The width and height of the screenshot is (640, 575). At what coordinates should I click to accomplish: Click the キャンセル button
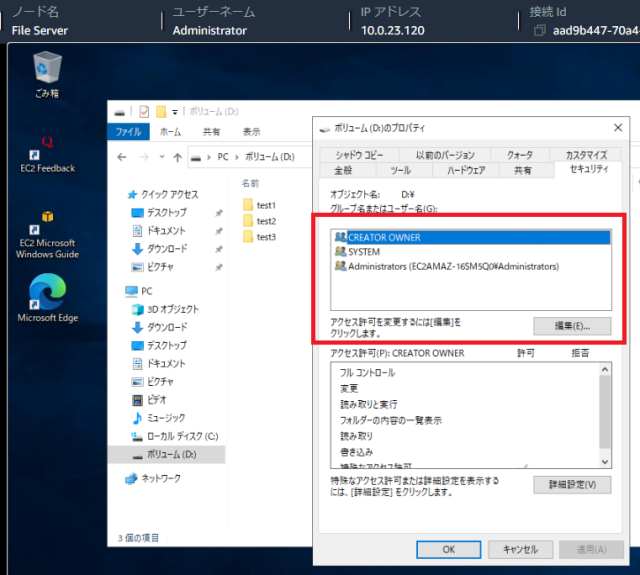pos(520,550)
